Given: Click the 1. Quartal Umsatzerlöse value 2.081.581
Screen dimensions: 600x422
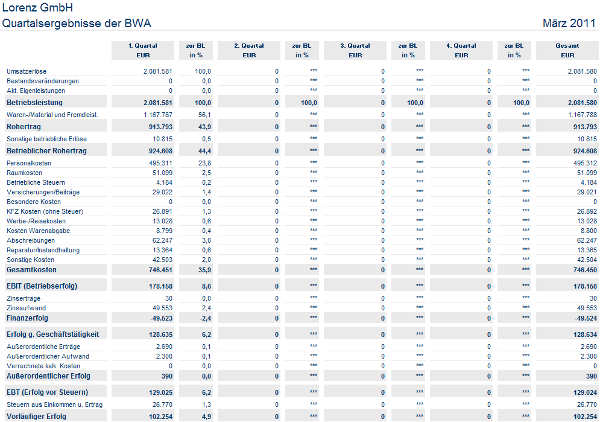Looking at the screenshot, I should tap(158, 72).
